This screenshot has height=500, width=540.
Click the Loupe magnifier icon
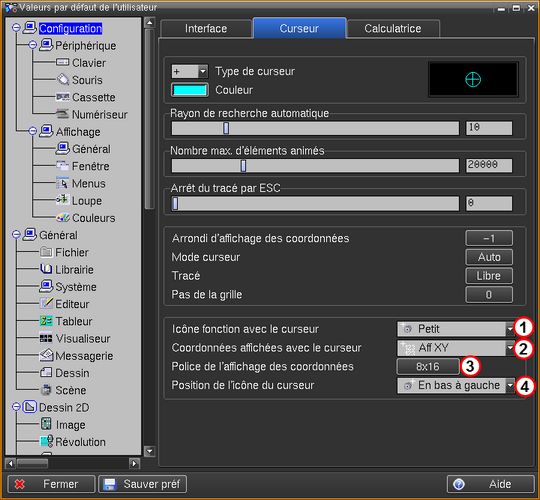(62, 200)
